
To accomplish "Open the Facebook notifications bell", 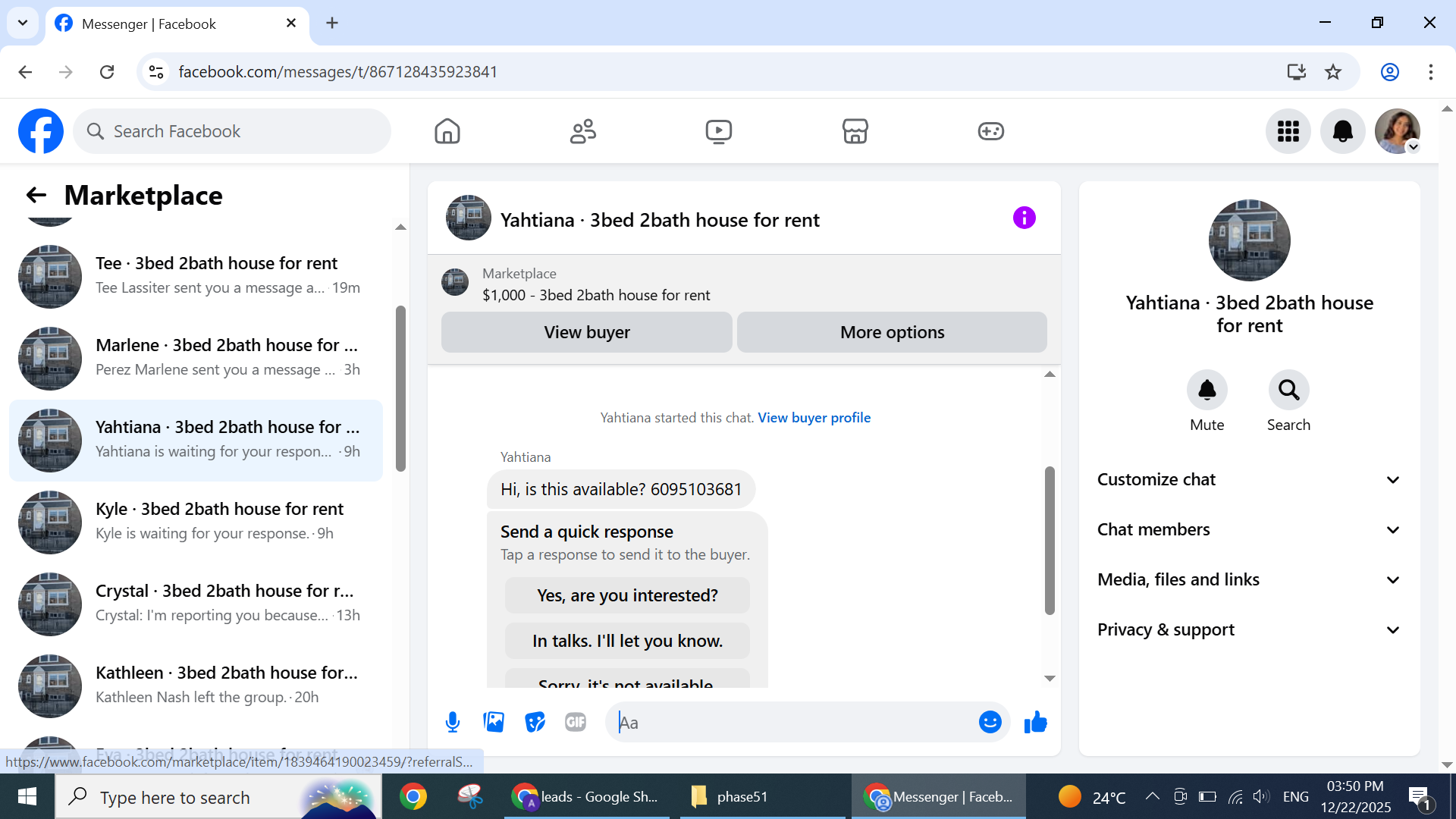I will [x=1342, y=131].
